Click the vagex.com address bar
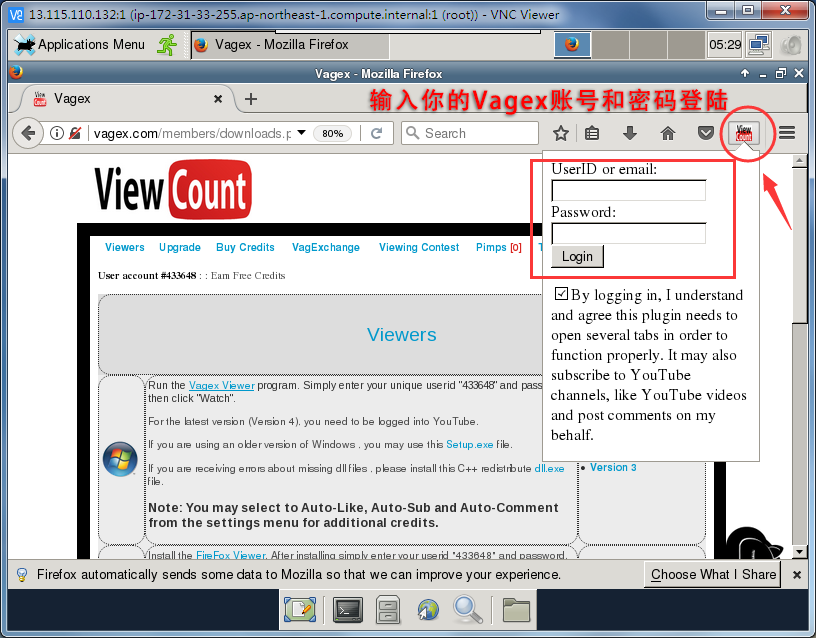The image size is (816, 638). pyautogui.click(x=192, y=133)
